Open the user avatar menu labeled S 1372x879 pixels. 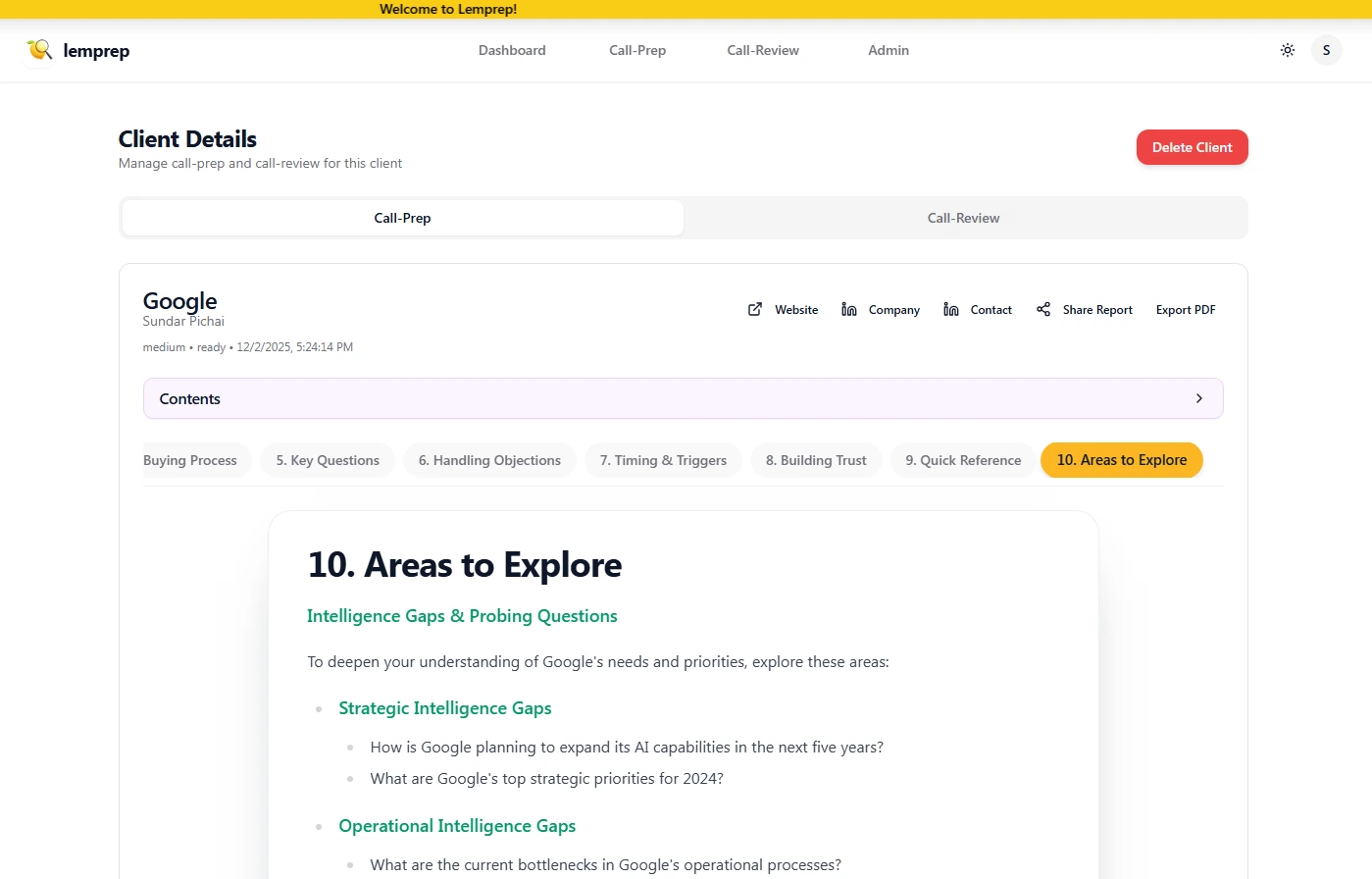click(x=1326, y=50)
